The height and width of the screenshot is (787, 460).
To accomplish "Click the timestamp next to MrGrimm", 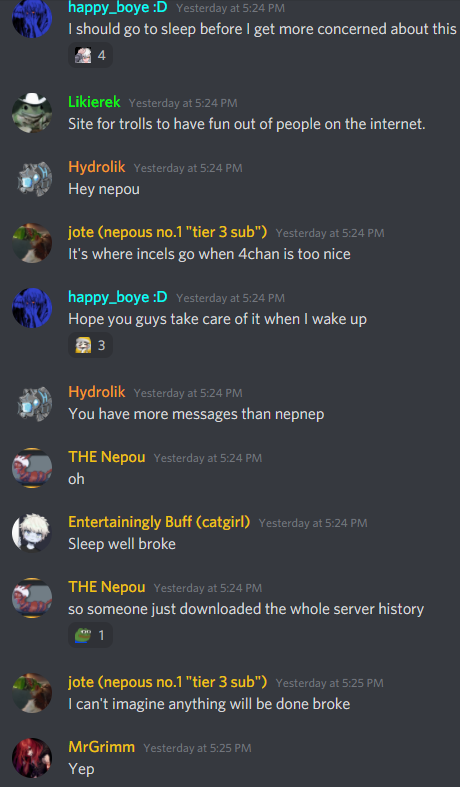I will [197, 748].
